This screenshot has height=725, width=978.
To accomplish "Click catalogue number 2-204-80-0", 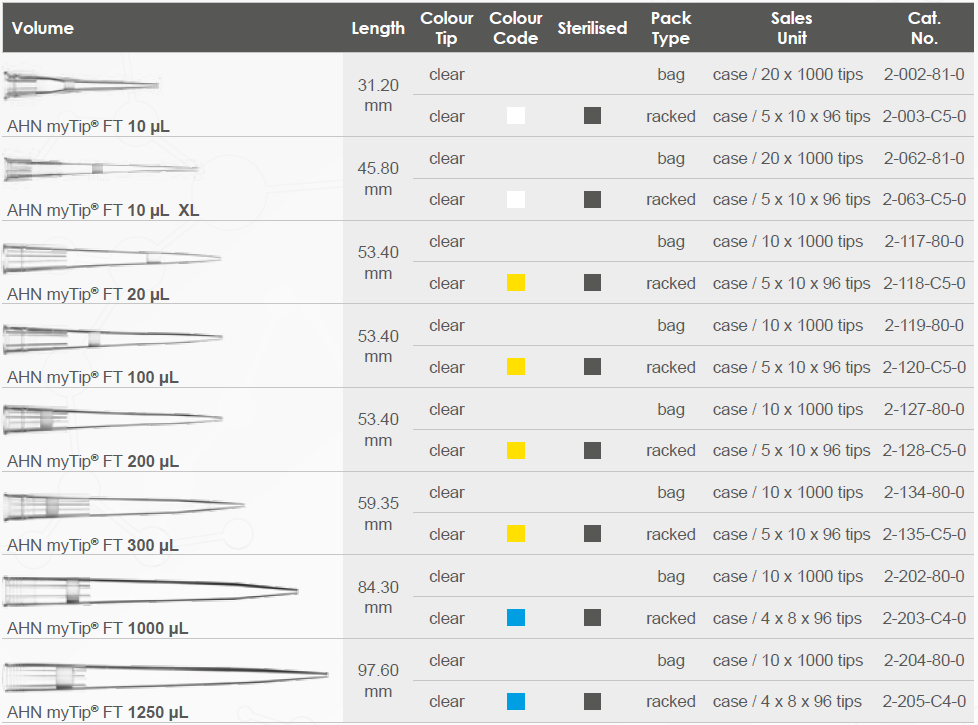I will [x=924, y=660].
